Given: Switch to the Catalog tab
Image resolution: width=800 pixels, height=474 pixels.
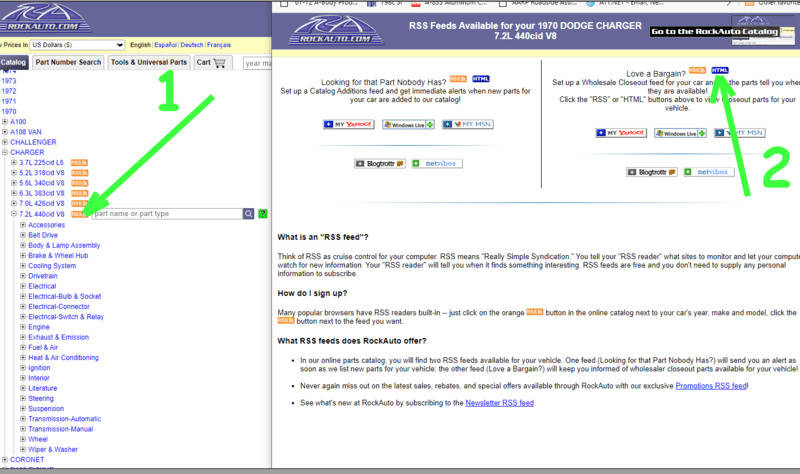Looking at the screenshot, I should [13, 62].
